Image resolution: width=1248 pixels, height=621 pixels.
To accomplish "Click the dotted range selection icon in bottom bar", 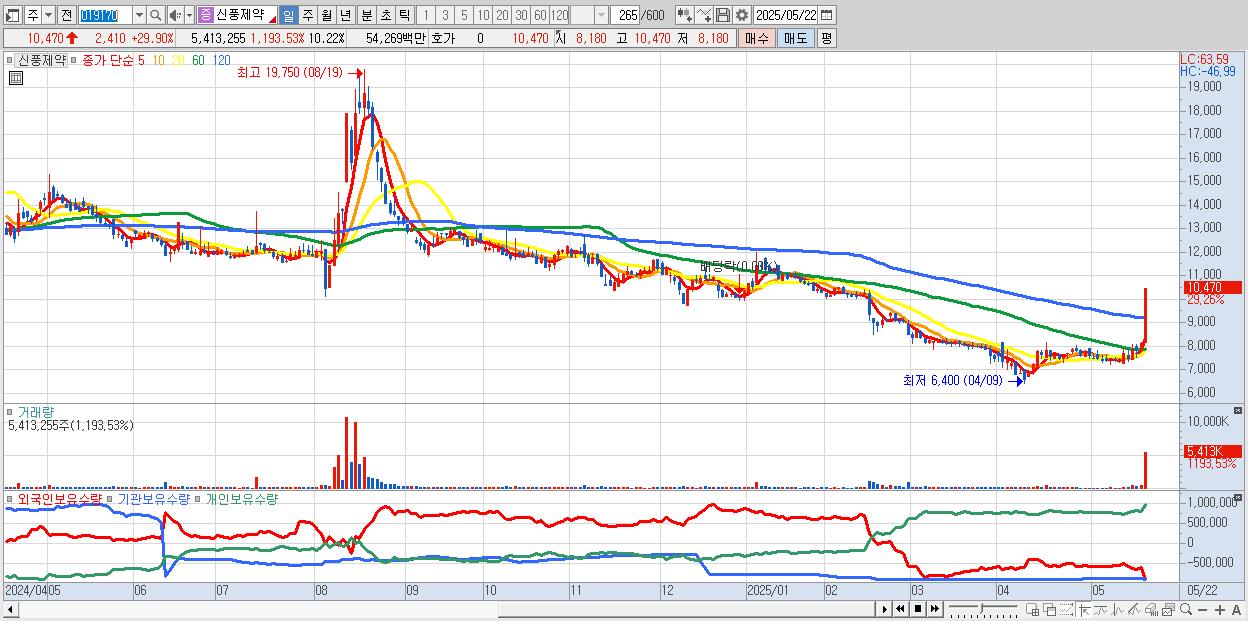I will [x=1066, y=609].
